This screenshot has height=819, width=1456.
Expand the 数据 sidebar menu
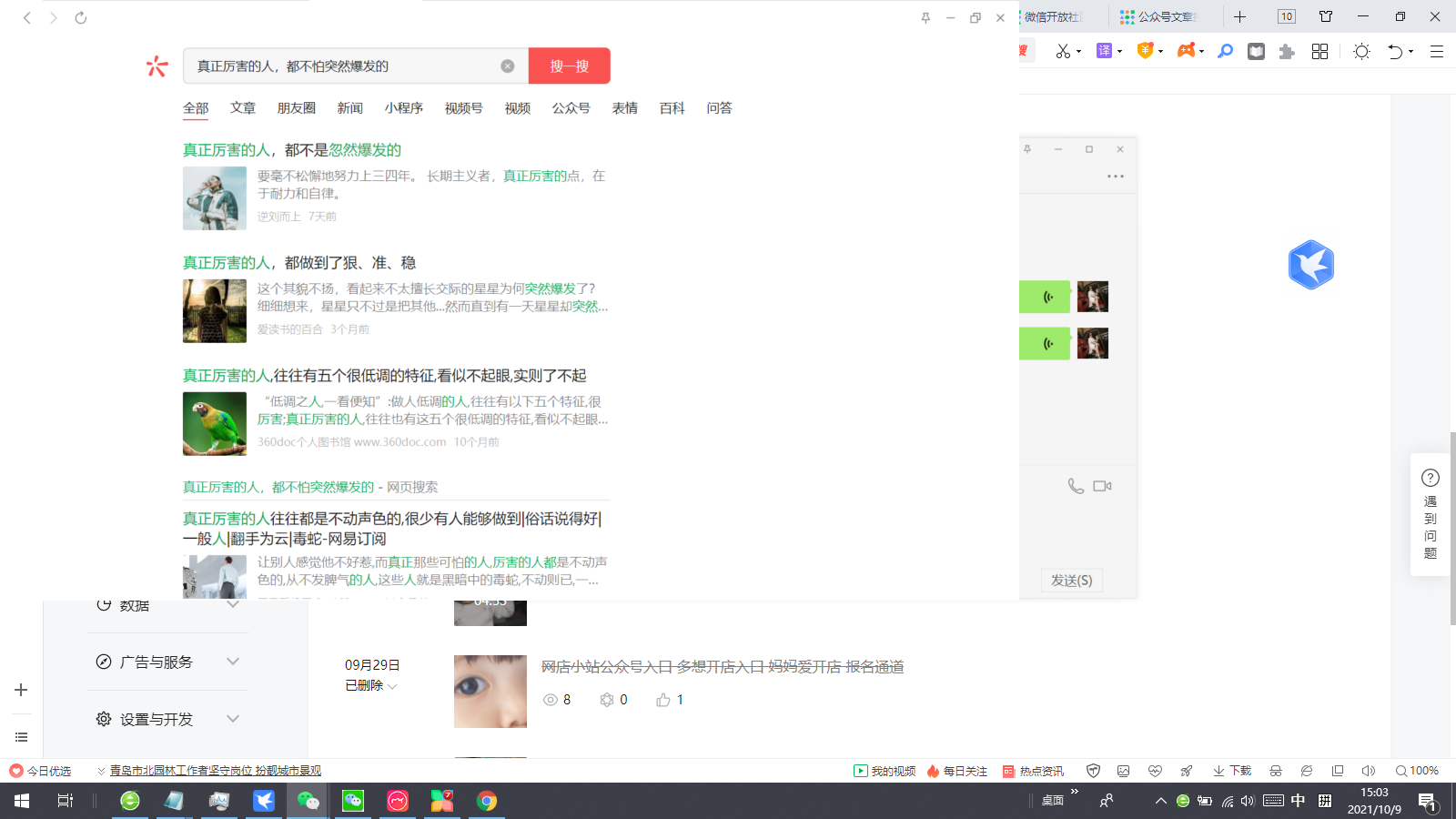[168, 605]
